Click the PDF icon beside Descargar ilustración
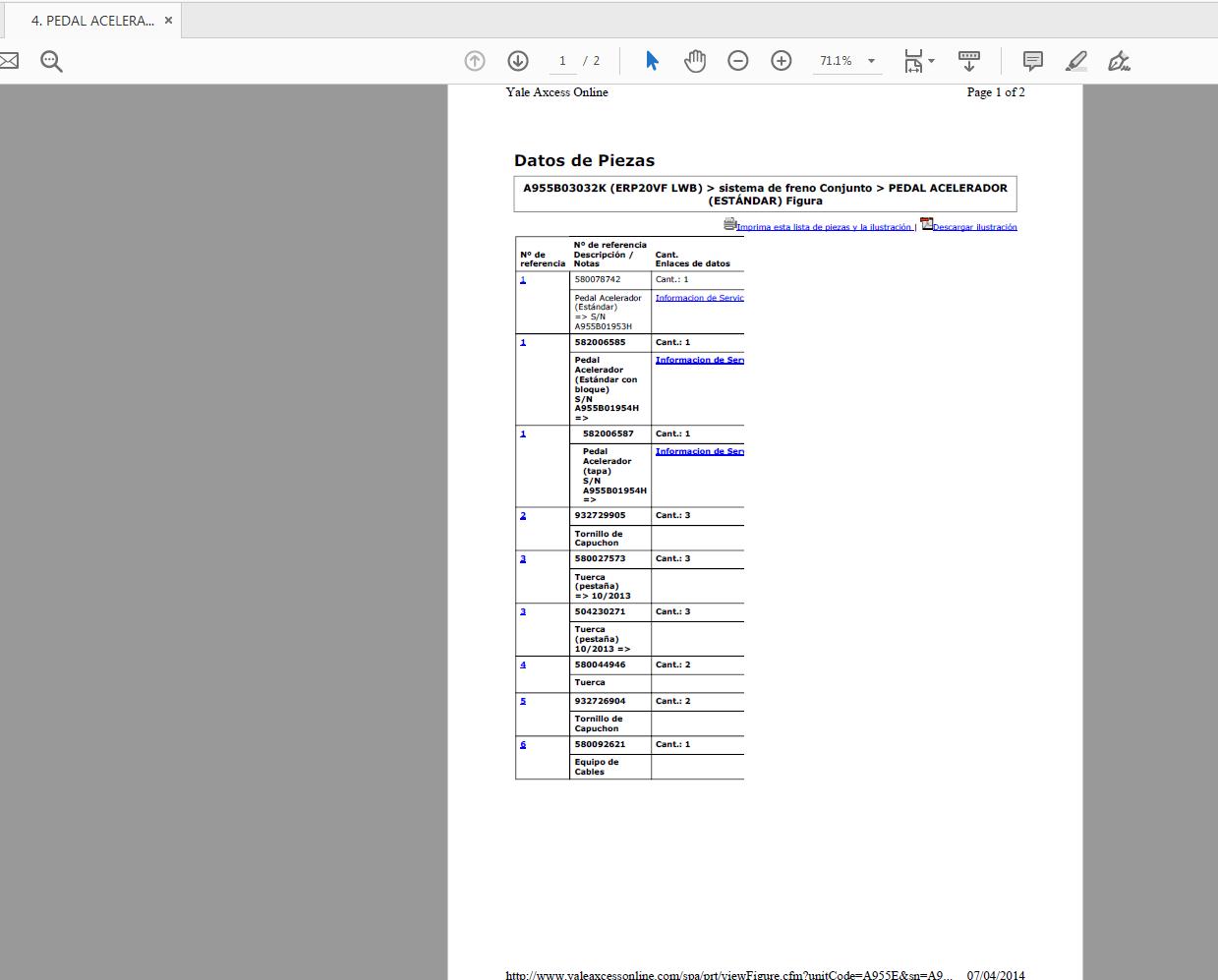Viewport: 1218px width, 980px height. tap(926, 223)
